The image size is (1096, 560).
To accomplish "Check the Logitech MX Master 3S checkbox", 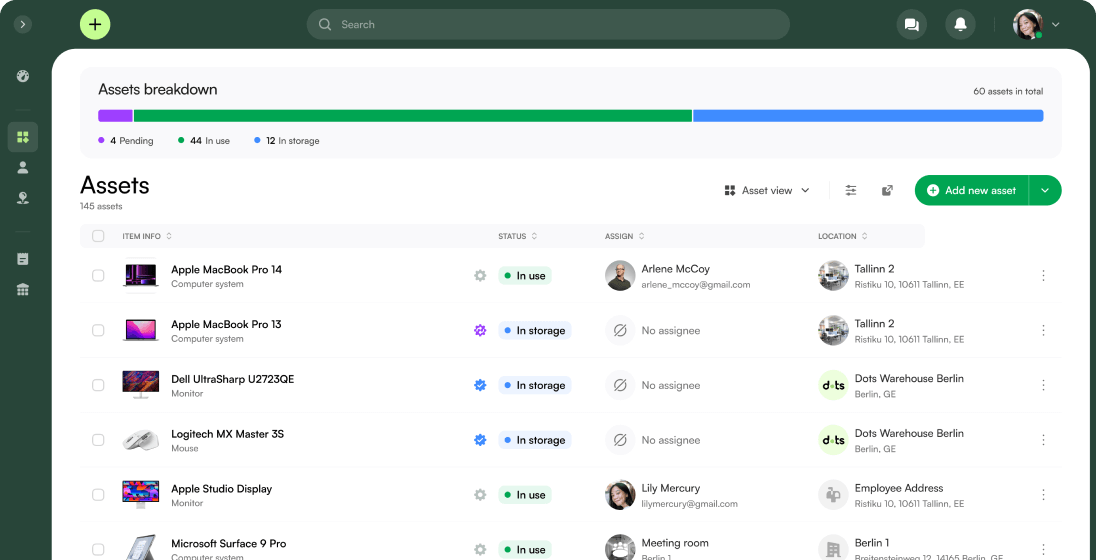I will [98, 440].
